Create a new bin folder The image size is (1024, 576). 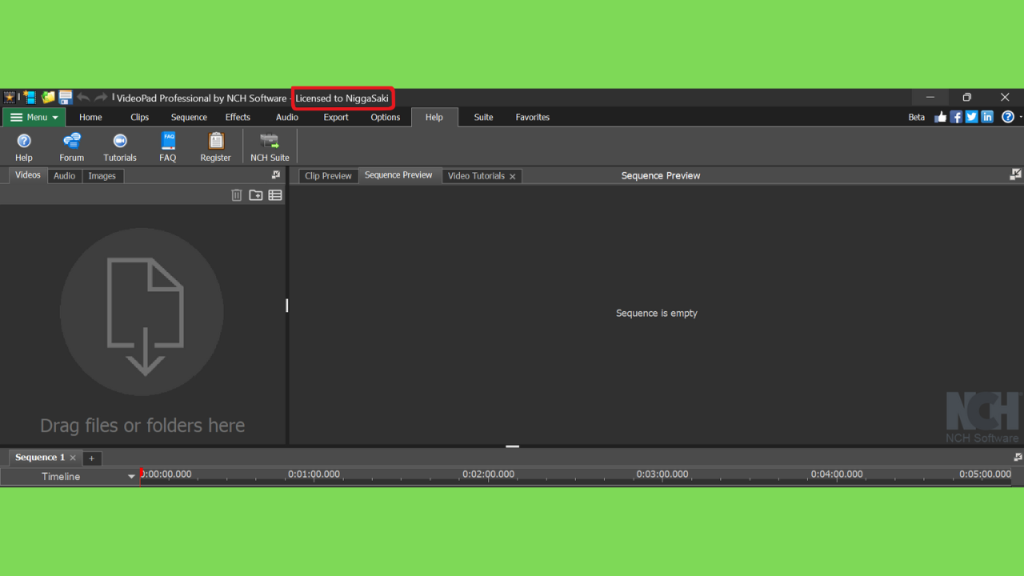255,195
